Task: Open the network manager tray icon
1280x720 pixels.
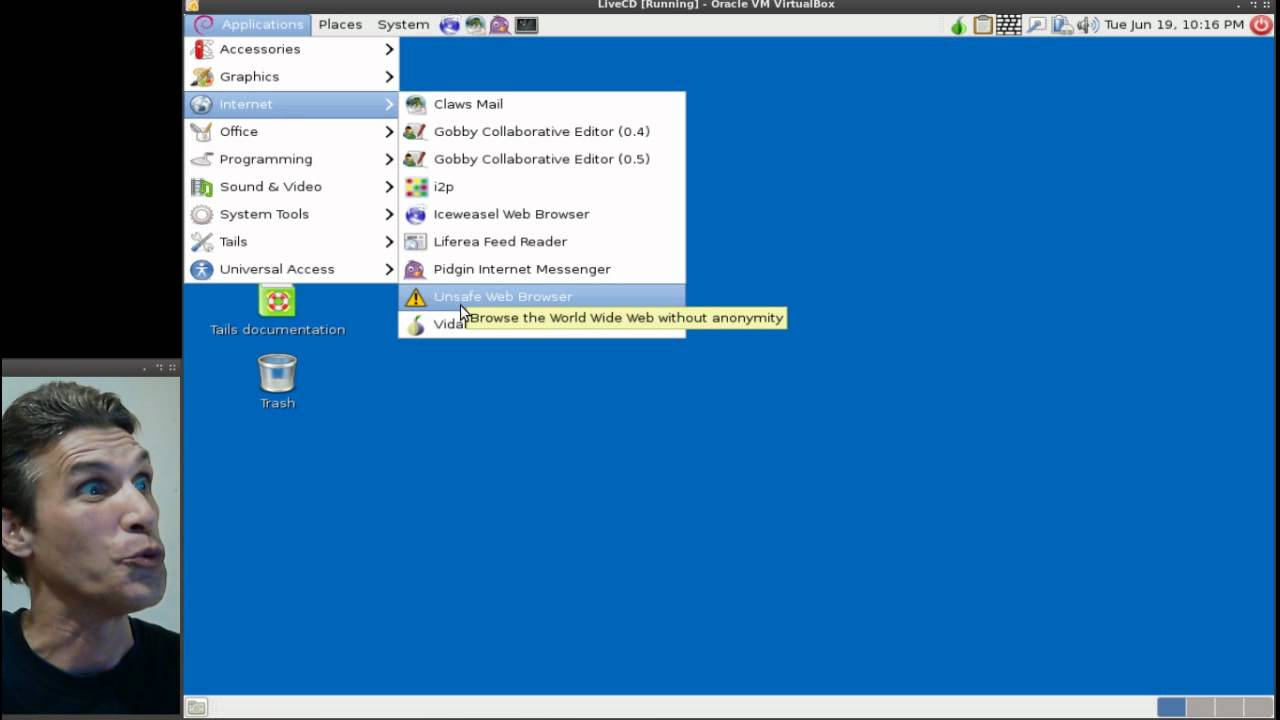Action: pos(1036,25)
